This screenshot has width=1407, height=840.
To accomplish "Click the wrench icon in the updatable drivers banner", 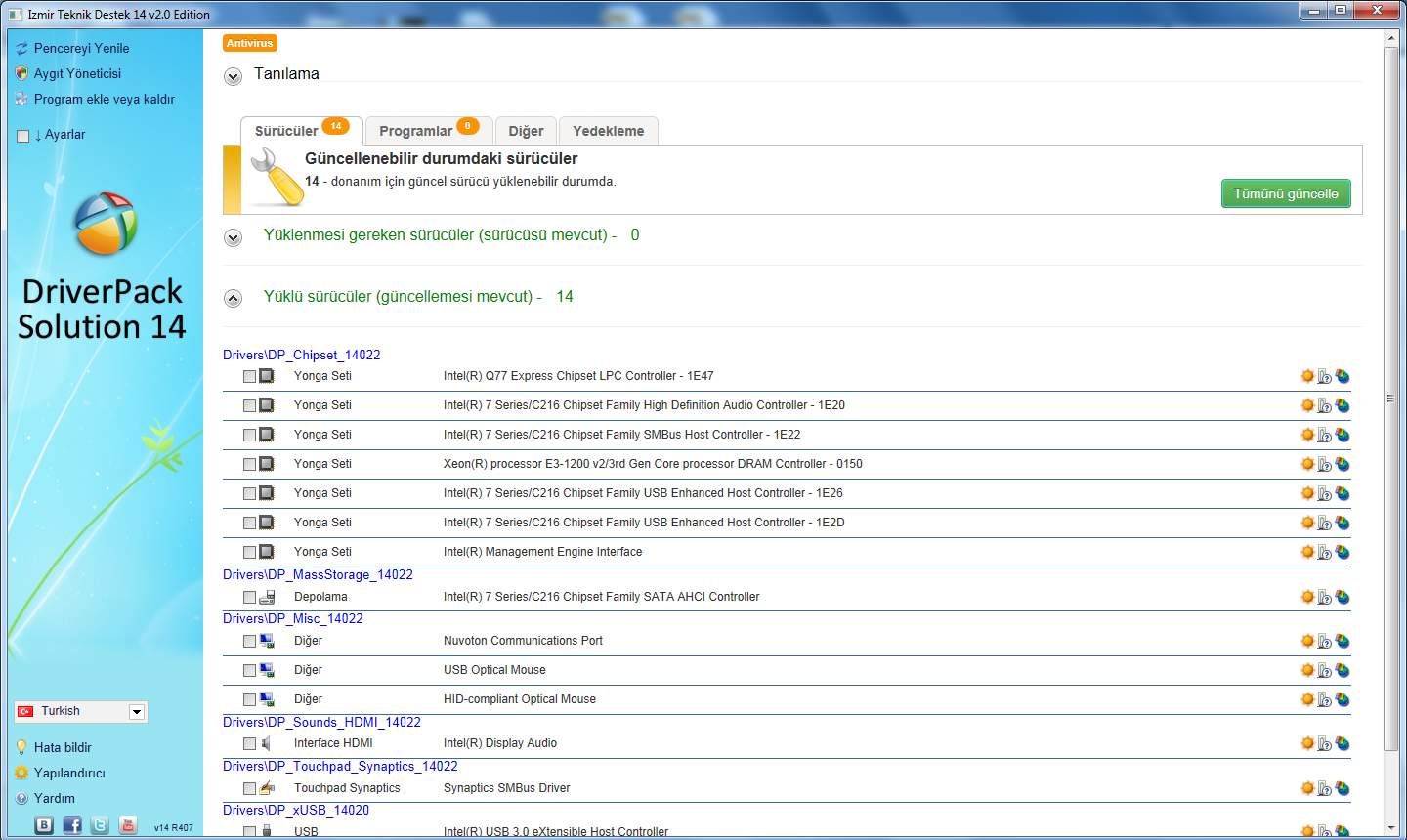I will point(277,177).
